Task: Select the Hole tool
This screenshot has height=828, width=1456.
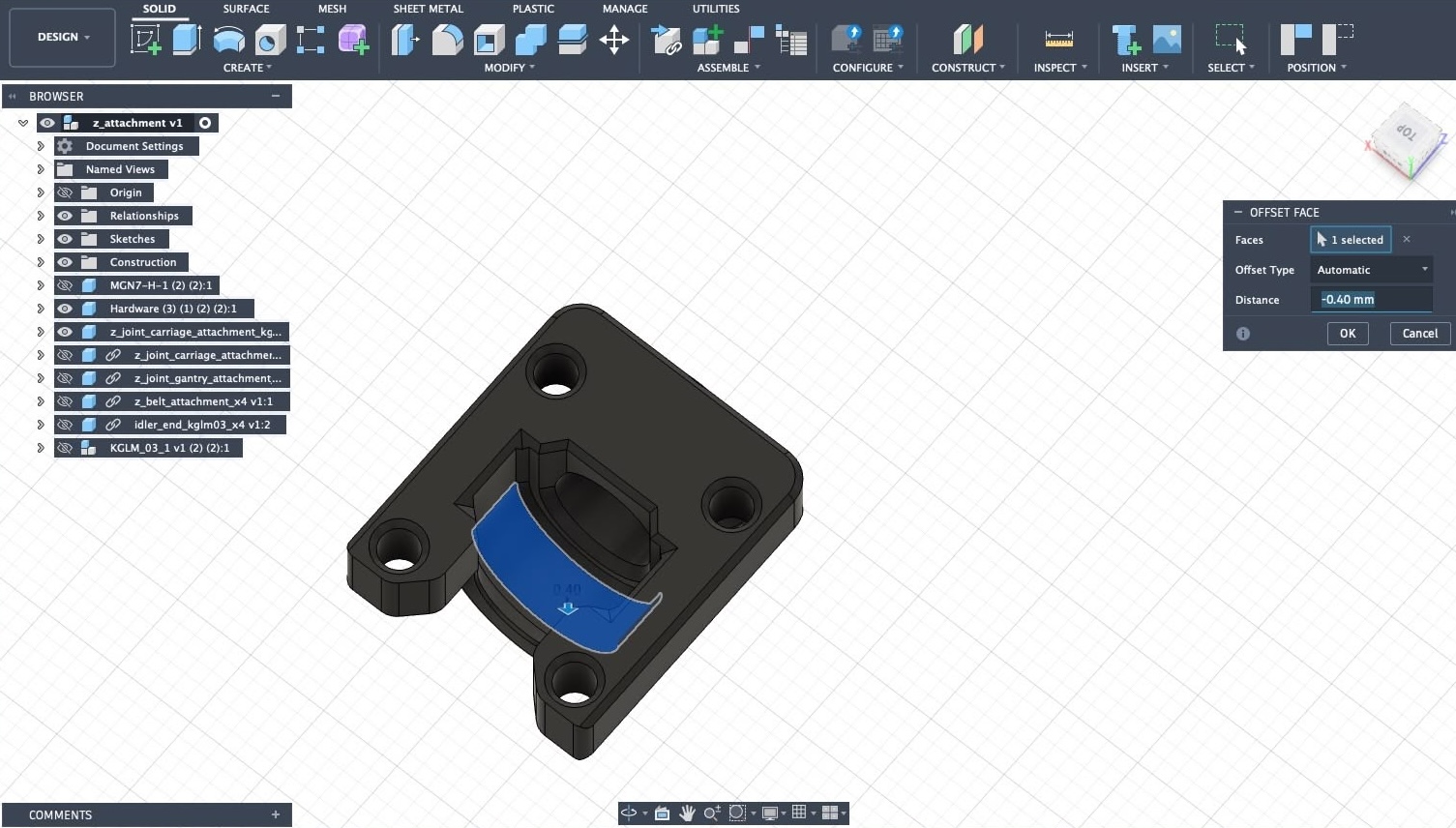Action: [270, 40]
